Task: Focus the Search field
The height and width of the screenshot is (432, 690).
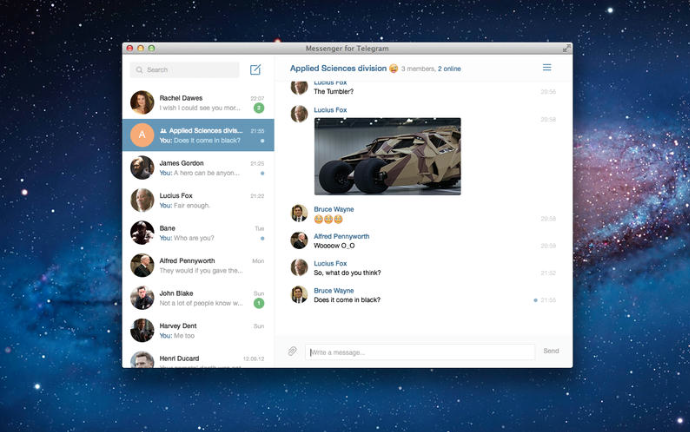Action: point(184,70)
